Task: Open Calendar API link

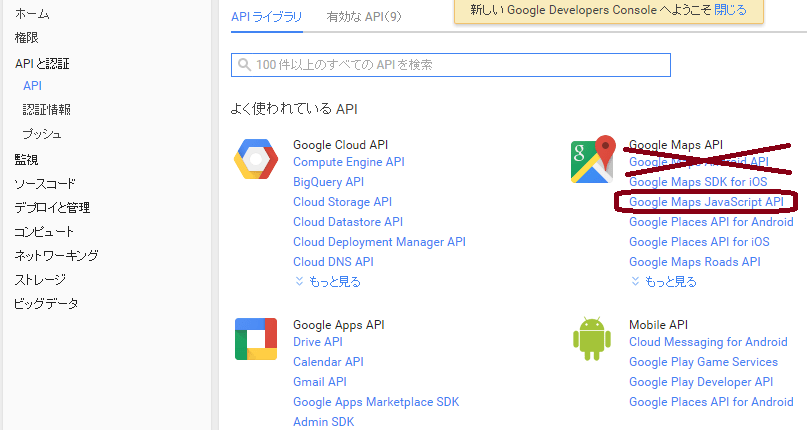Action: pos(328,362)
